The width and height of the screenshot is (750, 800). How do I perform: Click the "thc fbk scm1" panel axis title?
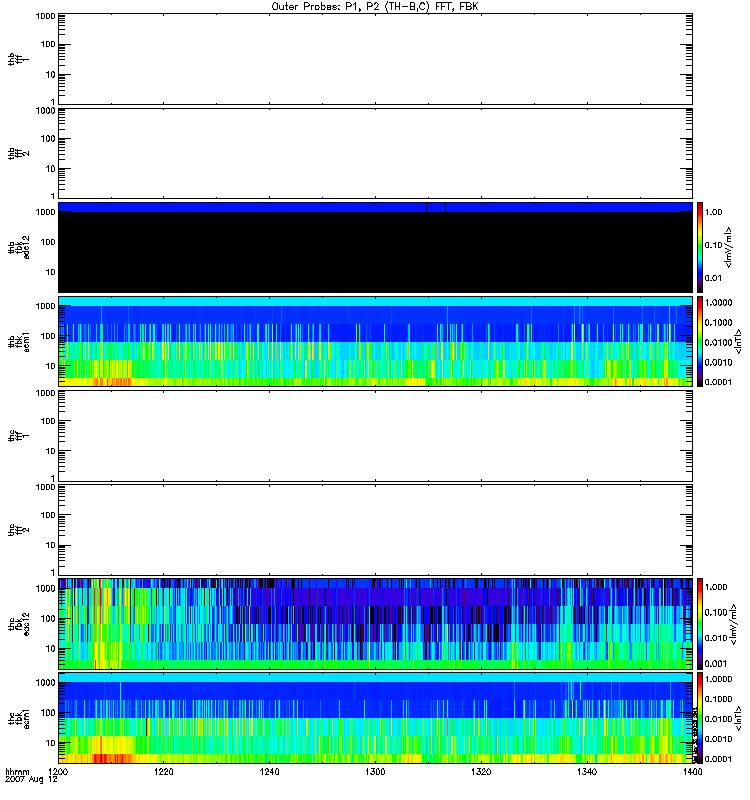[18, 718]
